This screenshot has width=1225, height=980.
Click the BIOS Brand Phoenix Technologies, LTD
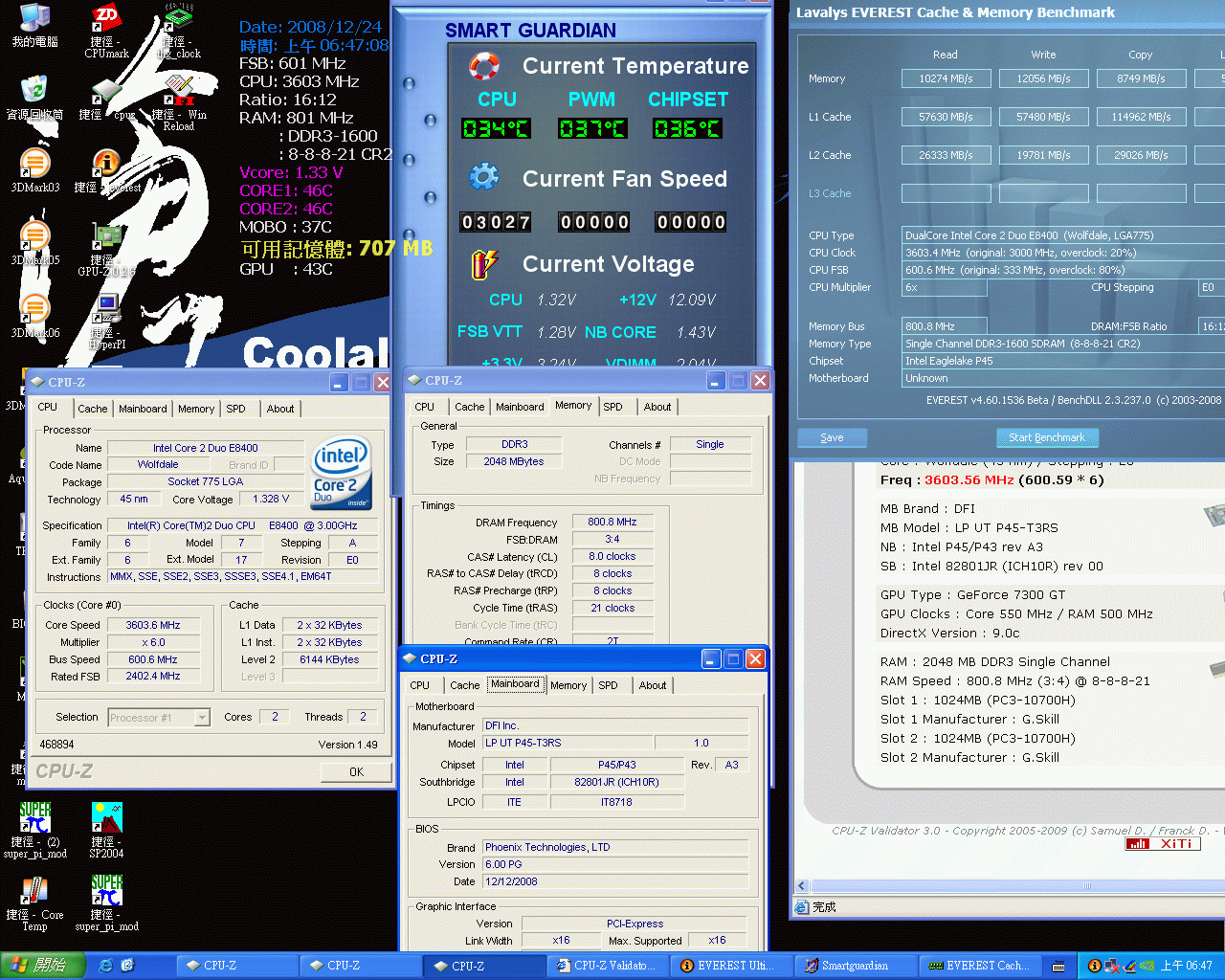(x=614, y=848)
